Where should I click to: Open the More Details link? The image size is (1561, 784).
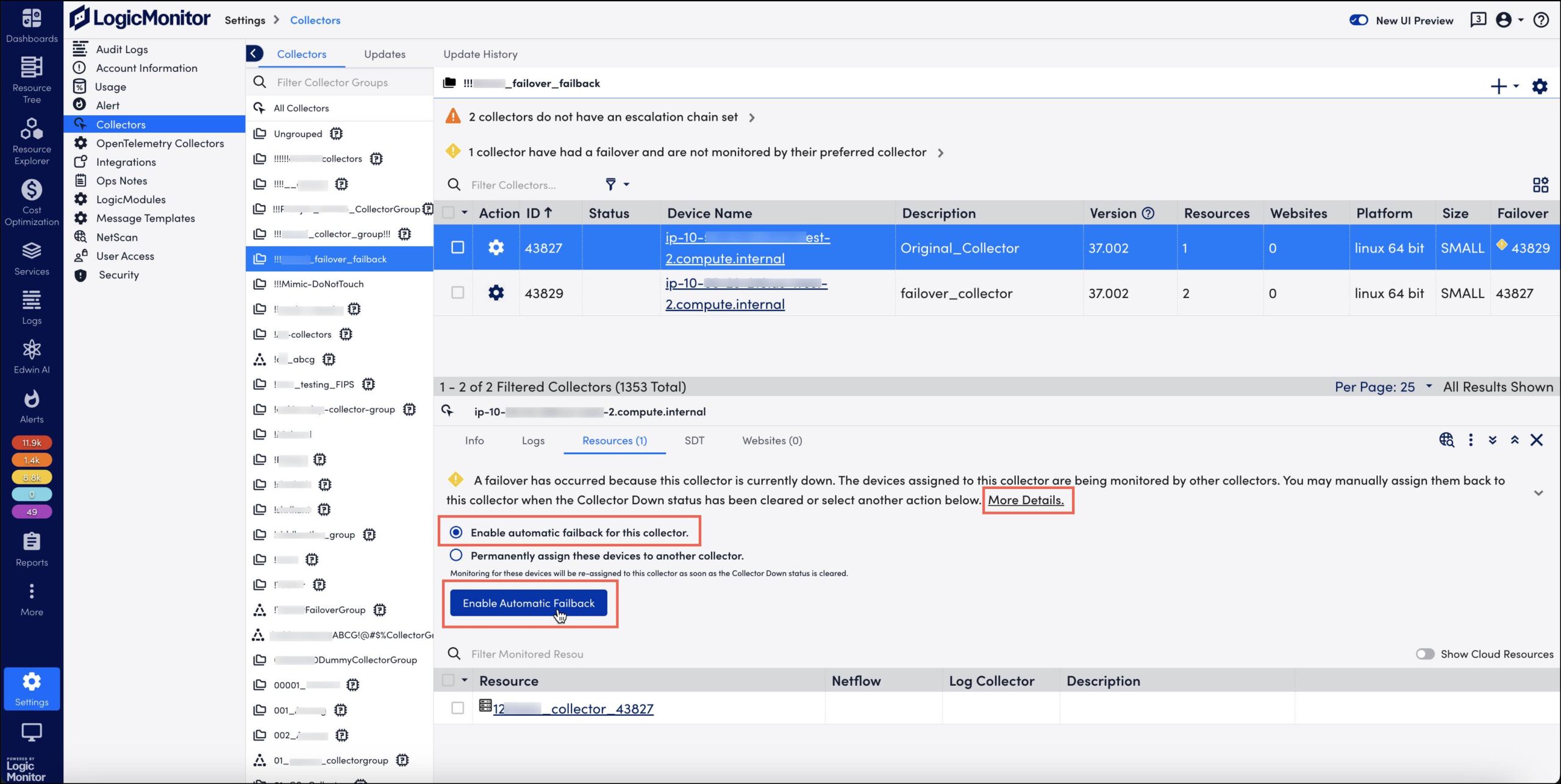[1026, 500]
